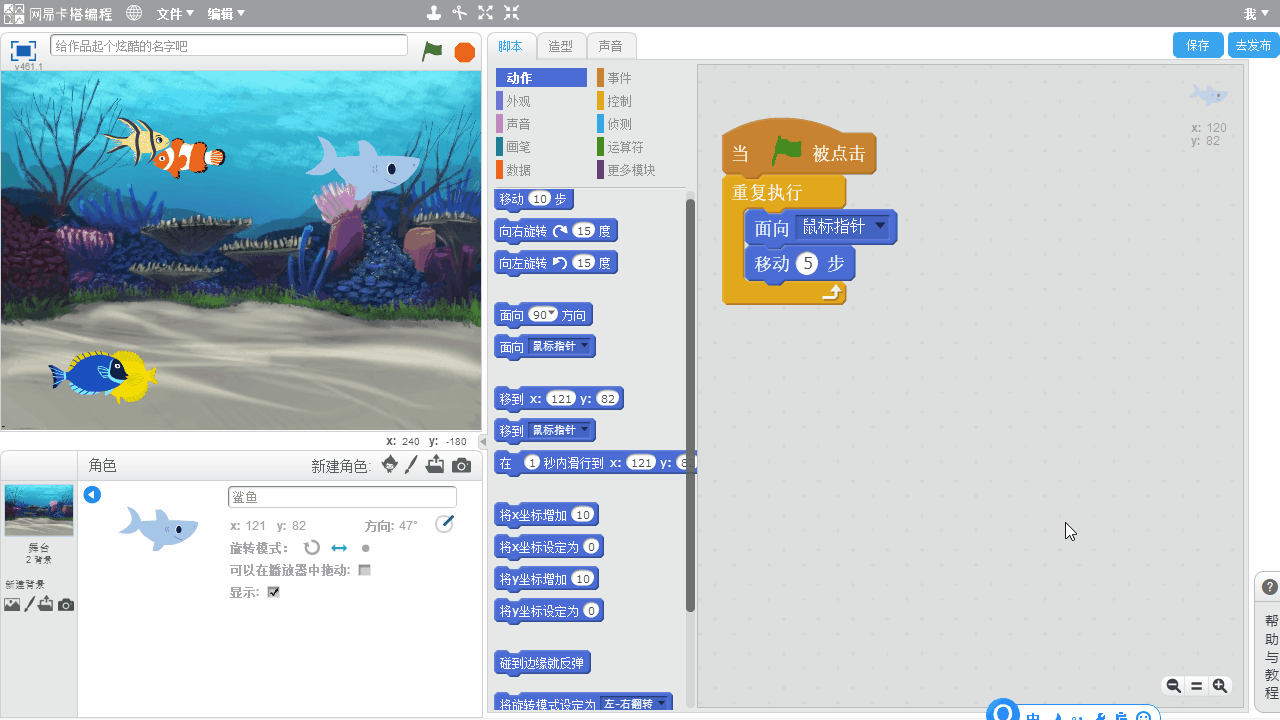Paint a new sprite with brush icon

pyautogui.click(x=411, y=465)
